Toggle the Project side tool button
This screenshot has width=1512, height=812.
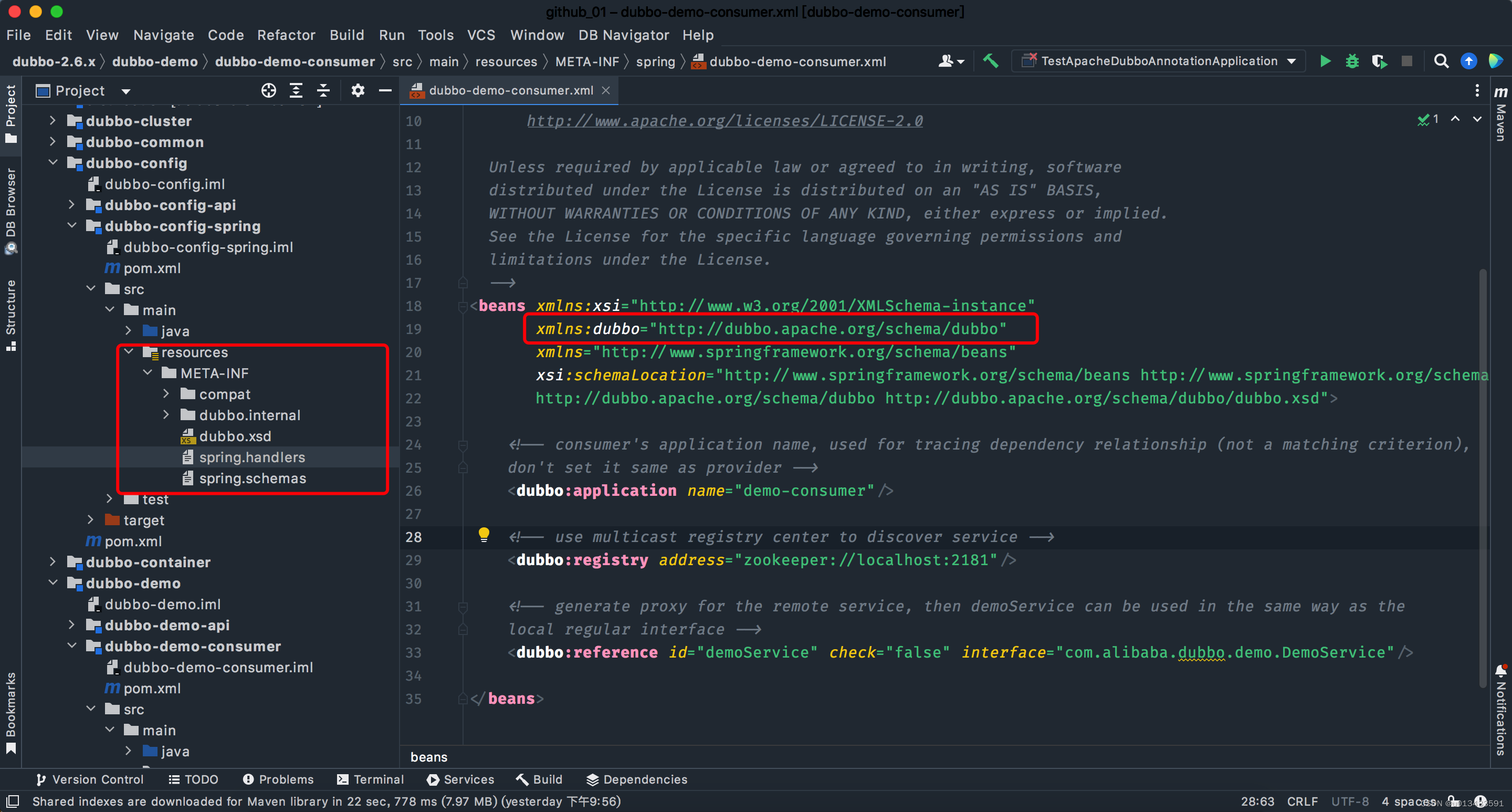pos(10,114)
